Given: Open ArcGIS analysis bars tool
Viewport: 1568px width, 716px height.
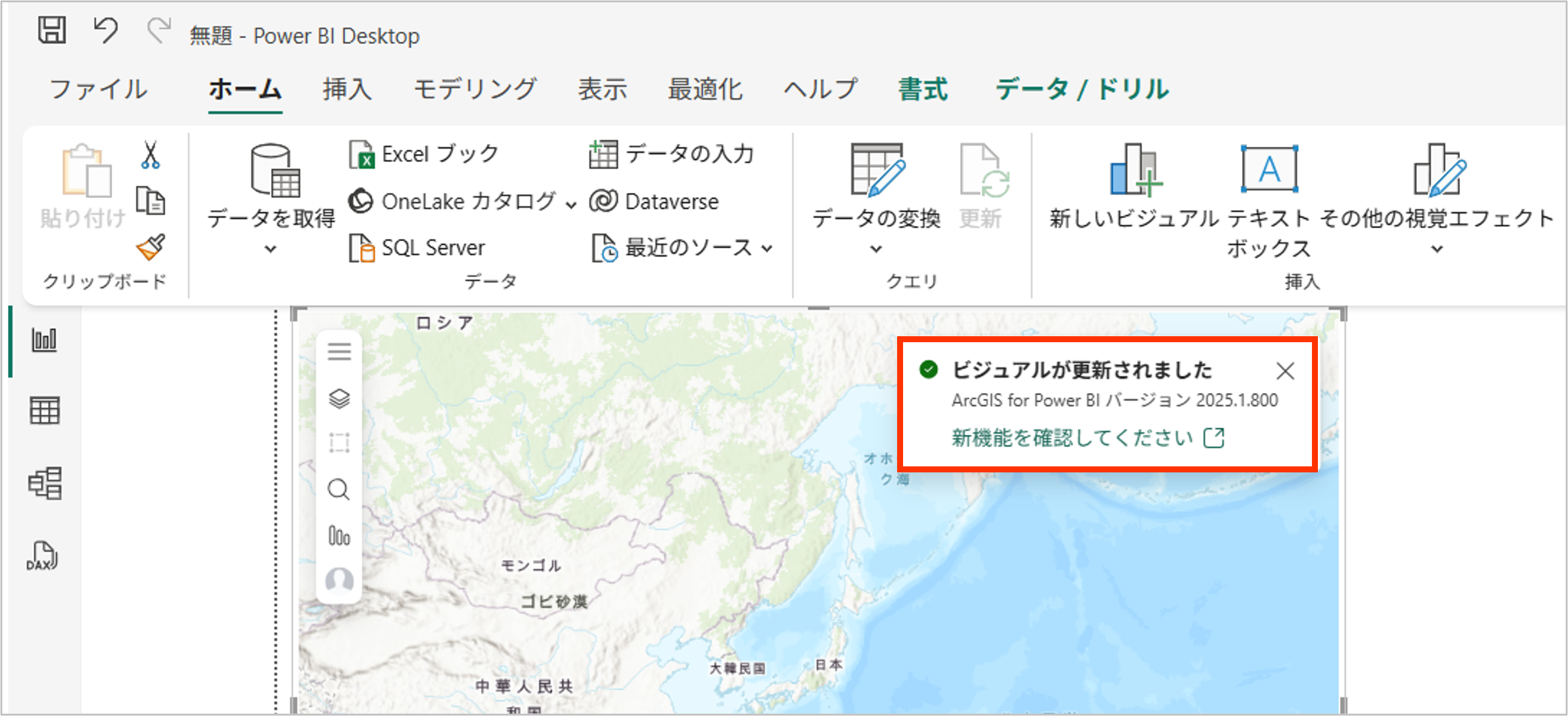Looking at the screenshot, I should pyautogui.click(x=339, y=536).
